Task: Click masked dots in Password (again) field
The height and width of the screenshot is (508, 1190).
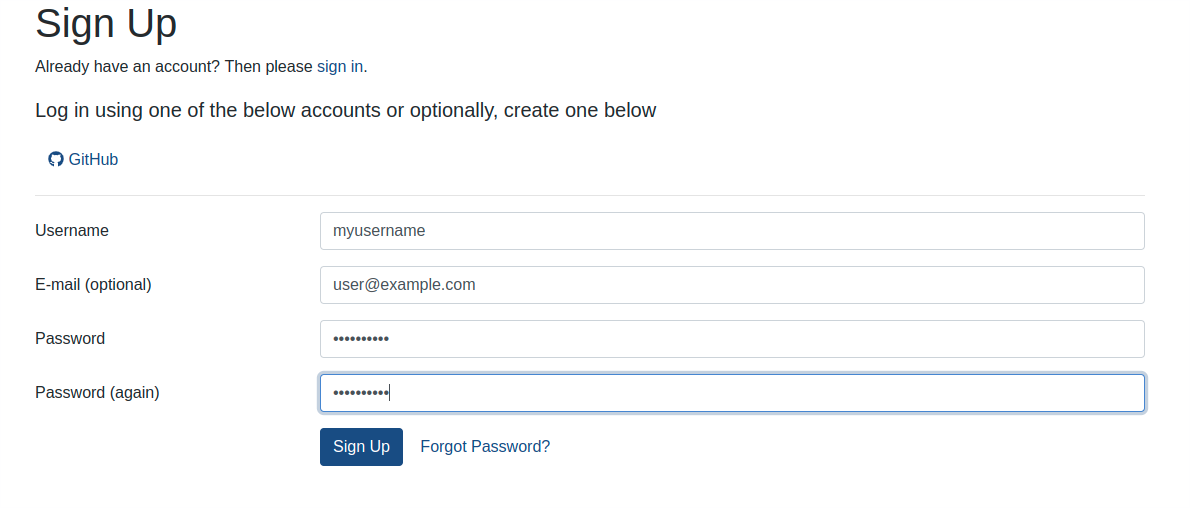Action: (360, 393)
